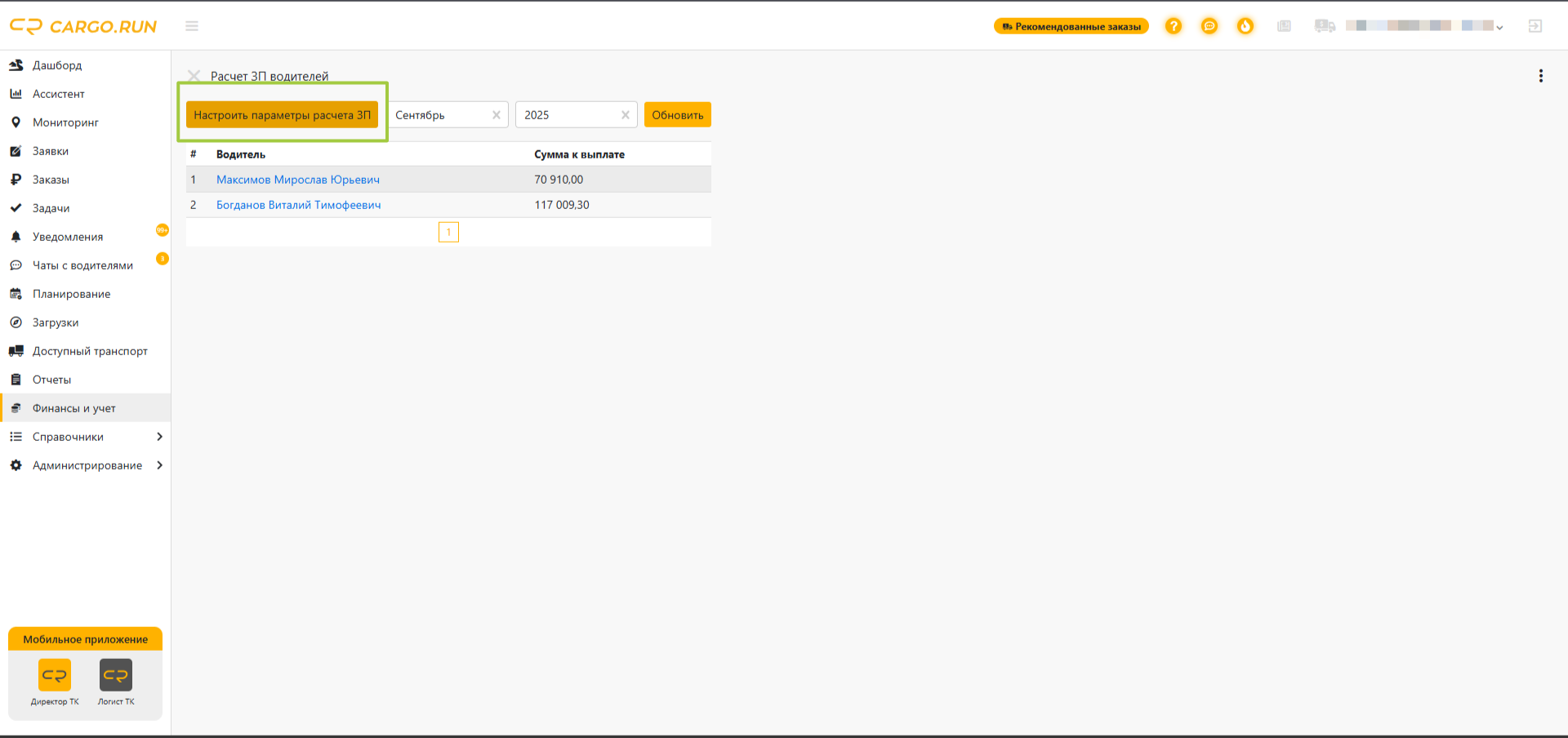Click the Загрузки compass icon

16,322
